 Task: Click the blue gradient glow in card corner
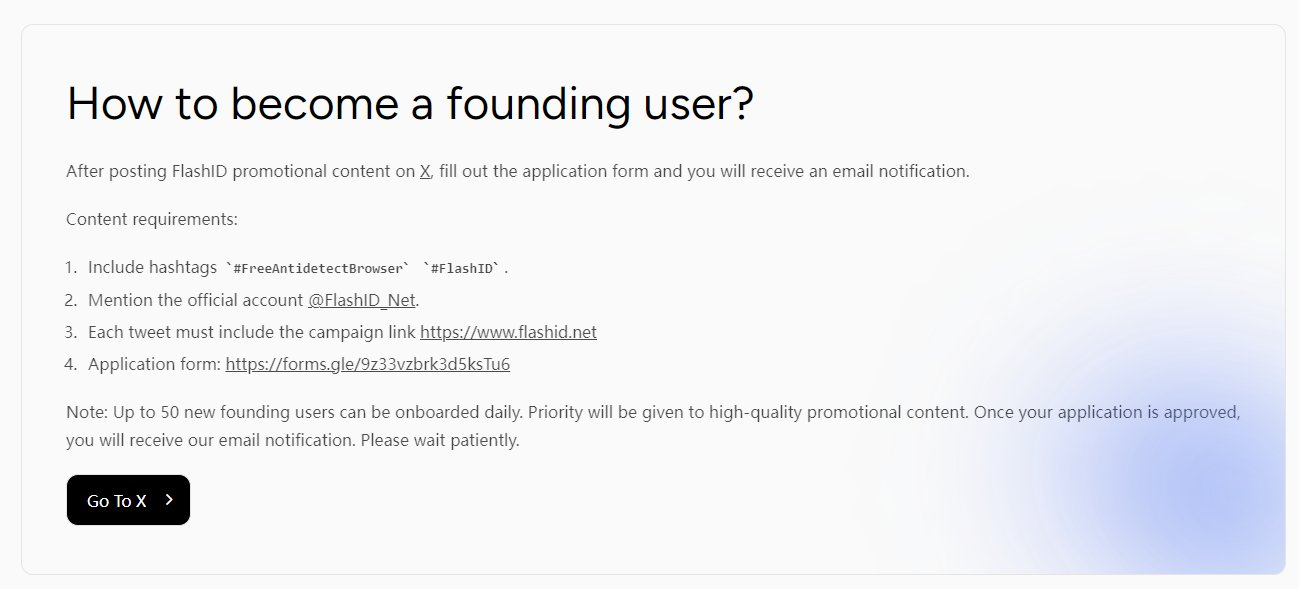[x=1190, y=490]
